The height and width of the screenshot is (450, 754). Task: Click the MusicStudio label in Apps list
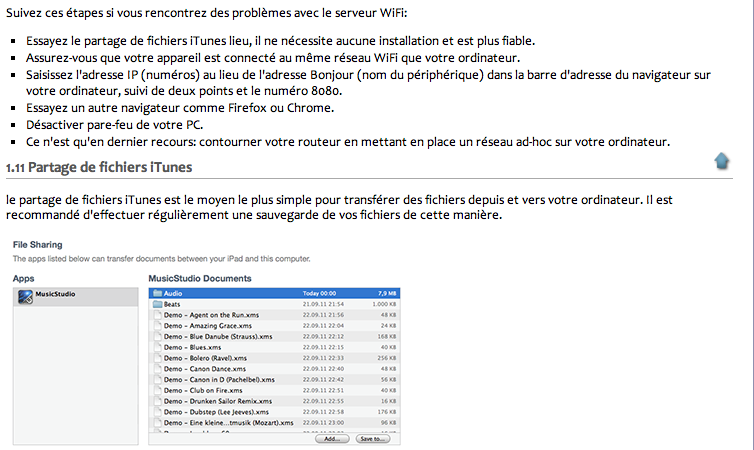pos(55,294)
